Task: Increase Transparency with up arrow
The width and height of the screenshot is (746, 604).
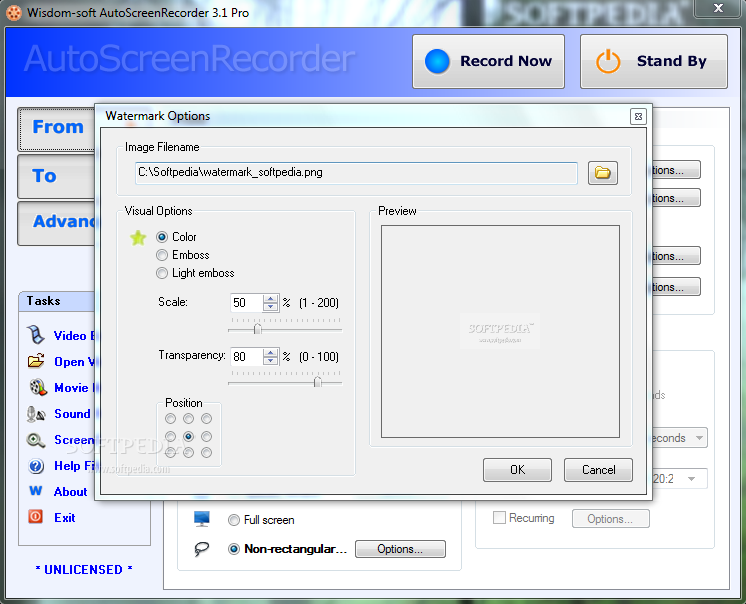Action: (x=270, y=352)
